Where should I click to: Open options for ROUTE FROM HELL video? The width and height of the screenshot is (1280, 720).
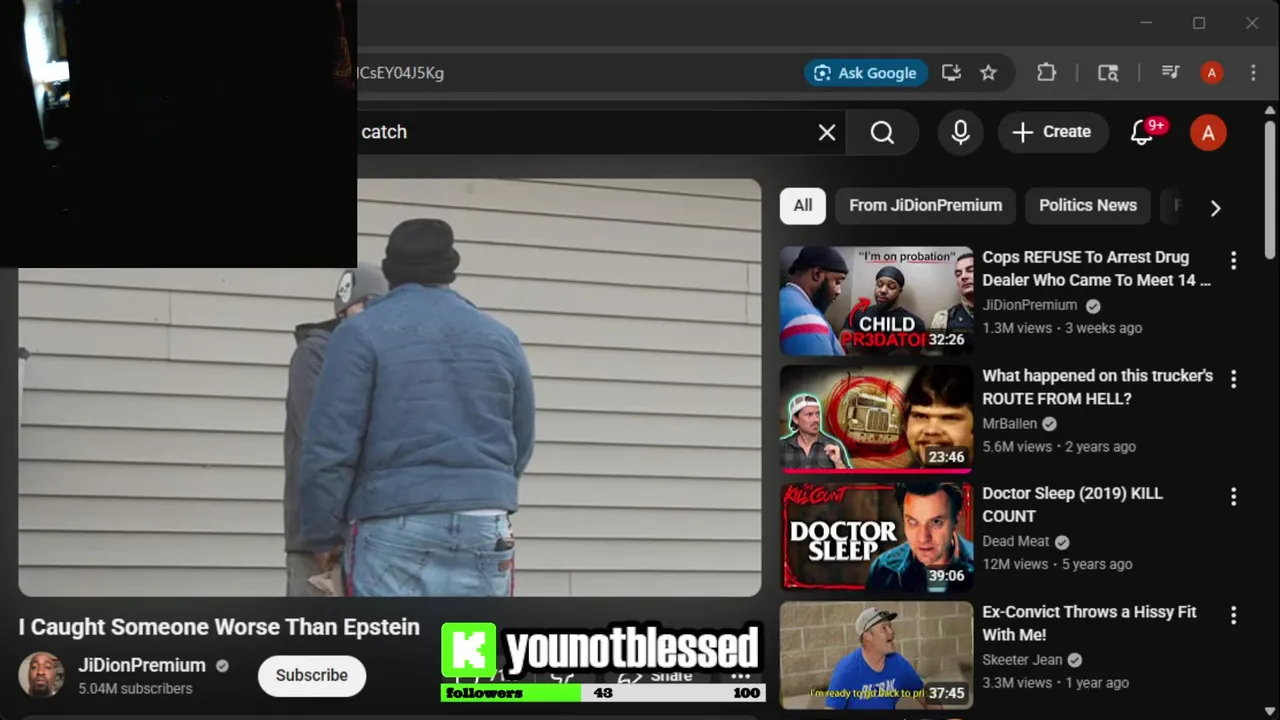tap(1233, 379)
